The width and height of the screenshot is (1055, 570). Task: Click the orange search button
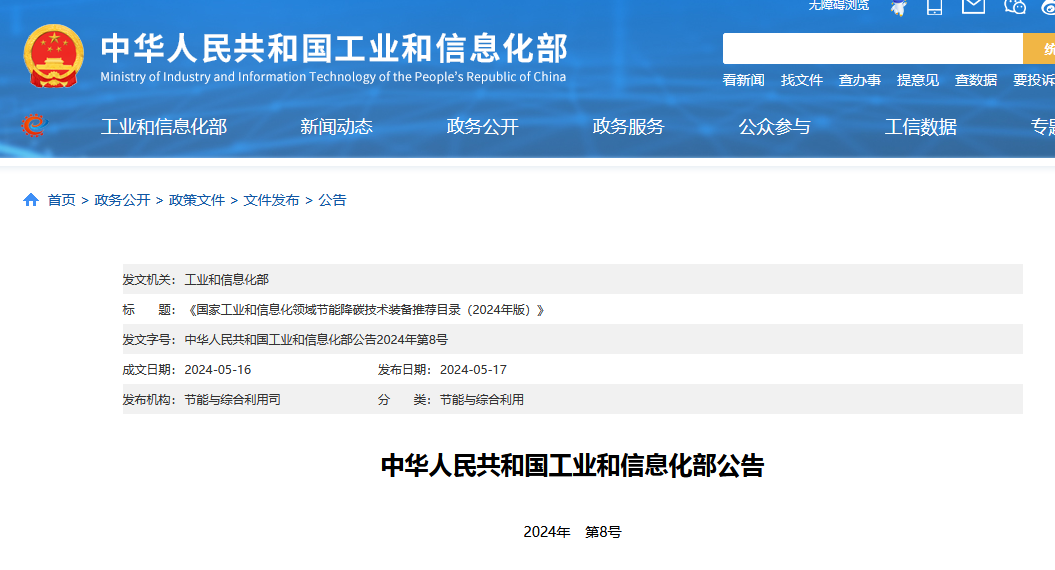[1039, 48]
